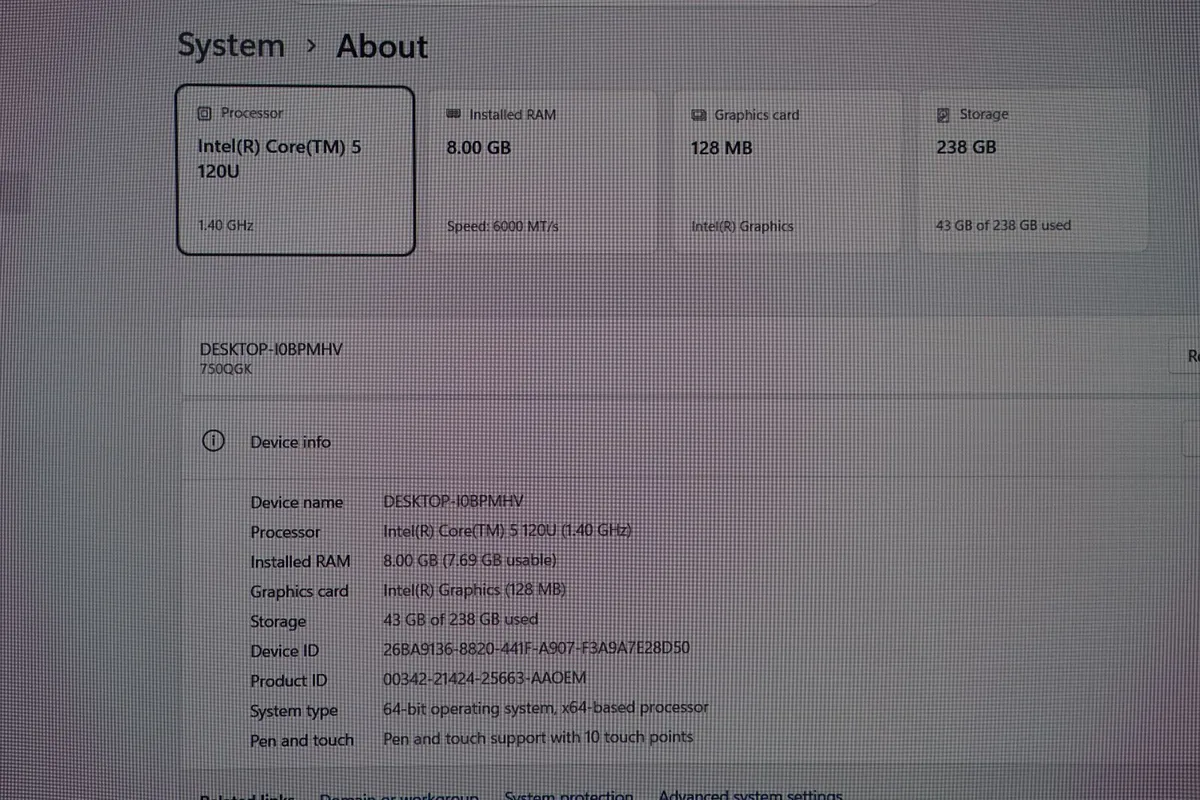
Task: Click the Device name label
Action: pyautogui.click(x=296, y=502)
